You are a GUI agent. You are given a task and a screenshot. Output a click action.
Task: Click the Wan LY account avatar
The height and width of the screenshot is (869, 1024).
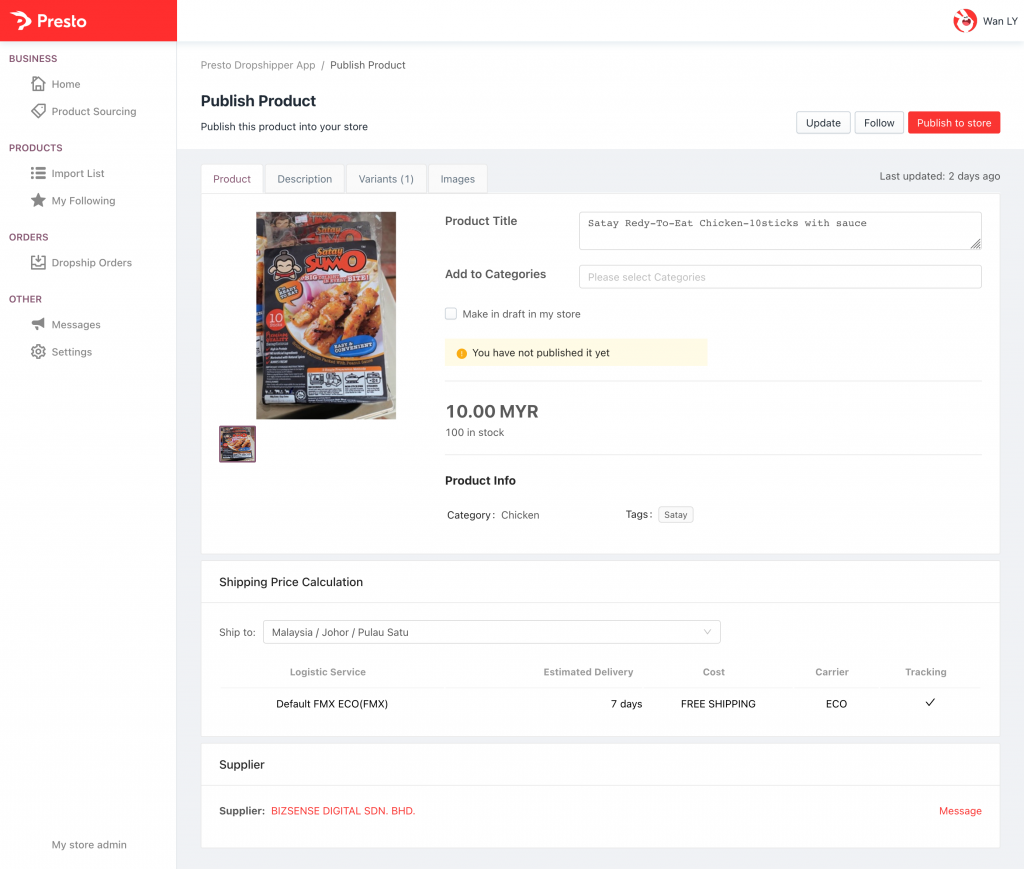[964, 20]
